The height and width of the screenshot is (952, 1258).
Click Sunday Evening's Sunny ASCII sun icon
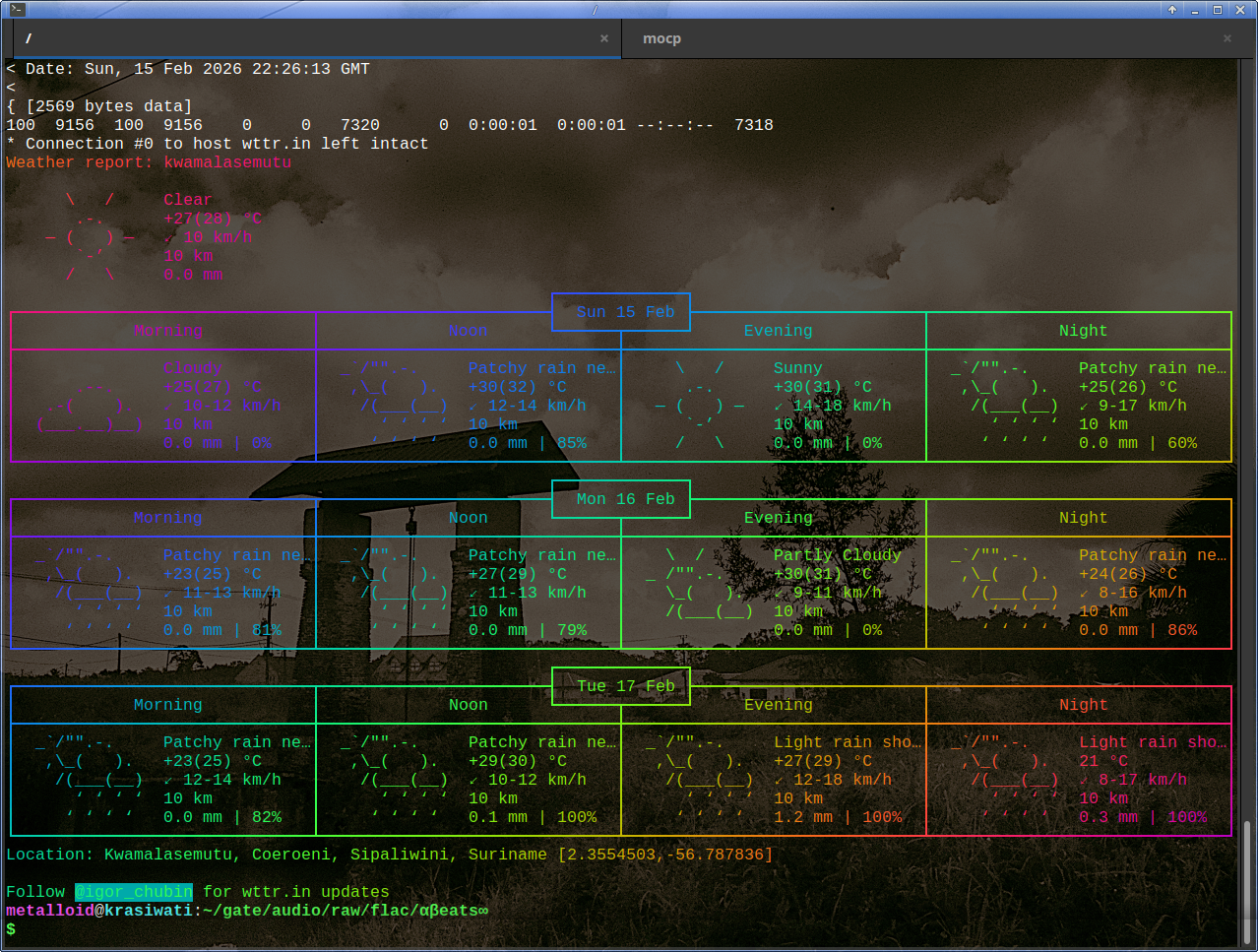pyautogui.click(x=700, y=406)
